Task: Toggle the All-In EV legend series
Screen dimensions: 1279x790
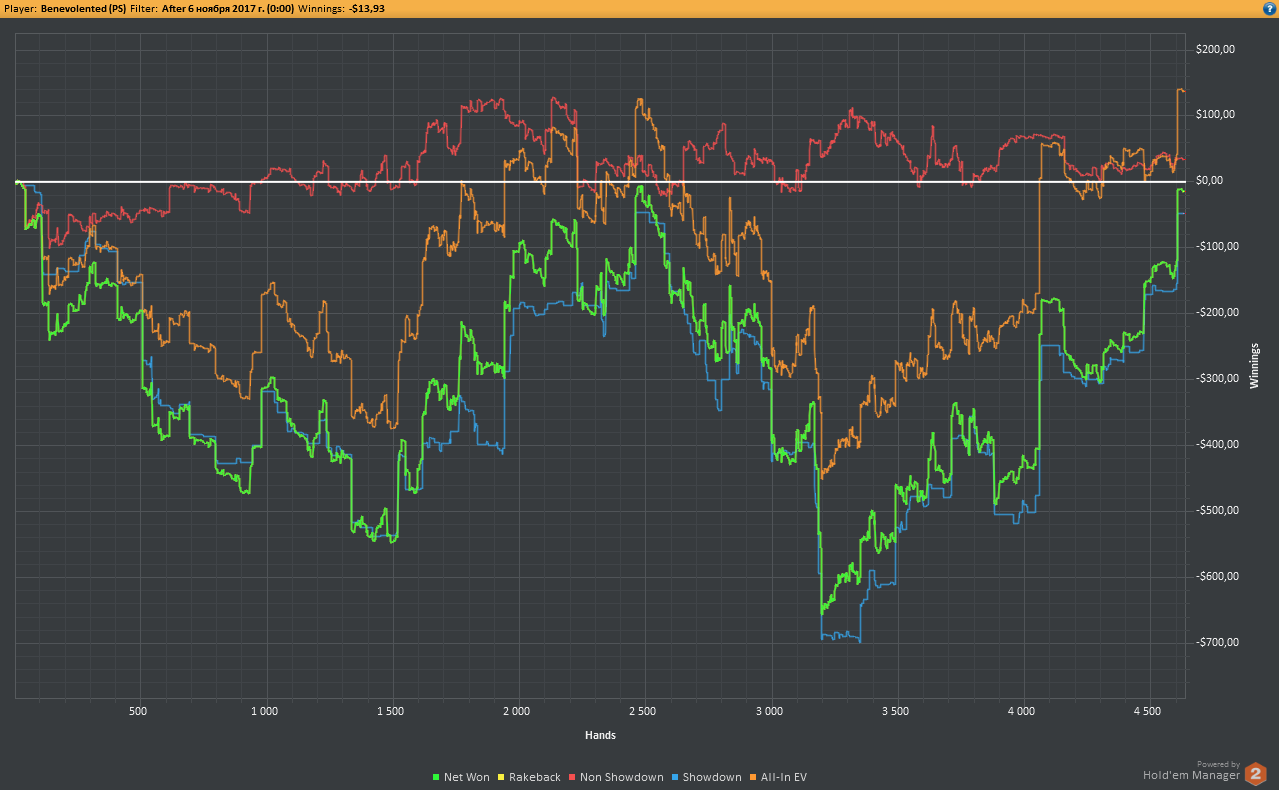Action: coord(778,777)
